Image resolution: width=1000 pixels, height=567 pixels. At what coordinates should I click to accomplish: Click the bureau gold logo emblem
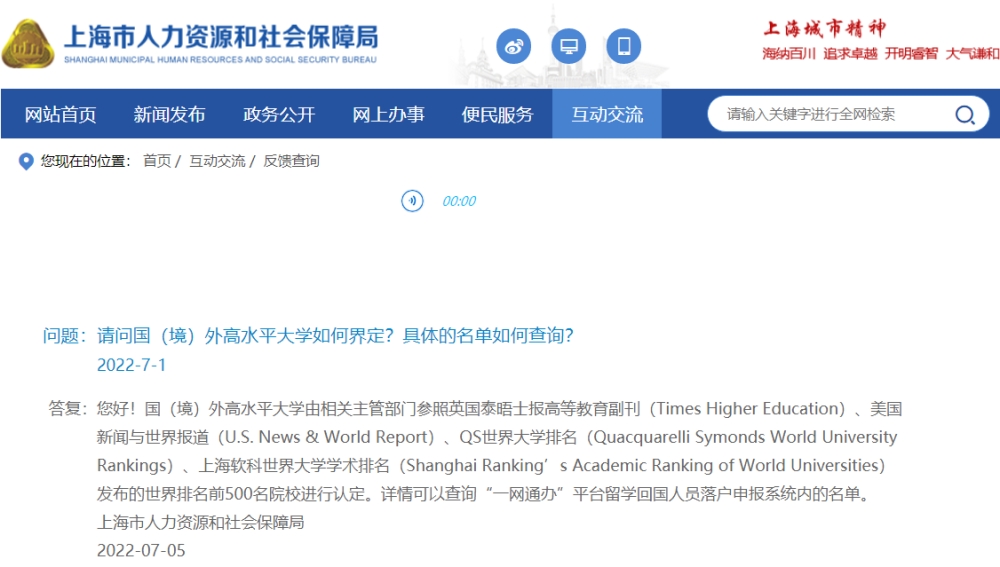pyautogui.click(x=27, y=43)
